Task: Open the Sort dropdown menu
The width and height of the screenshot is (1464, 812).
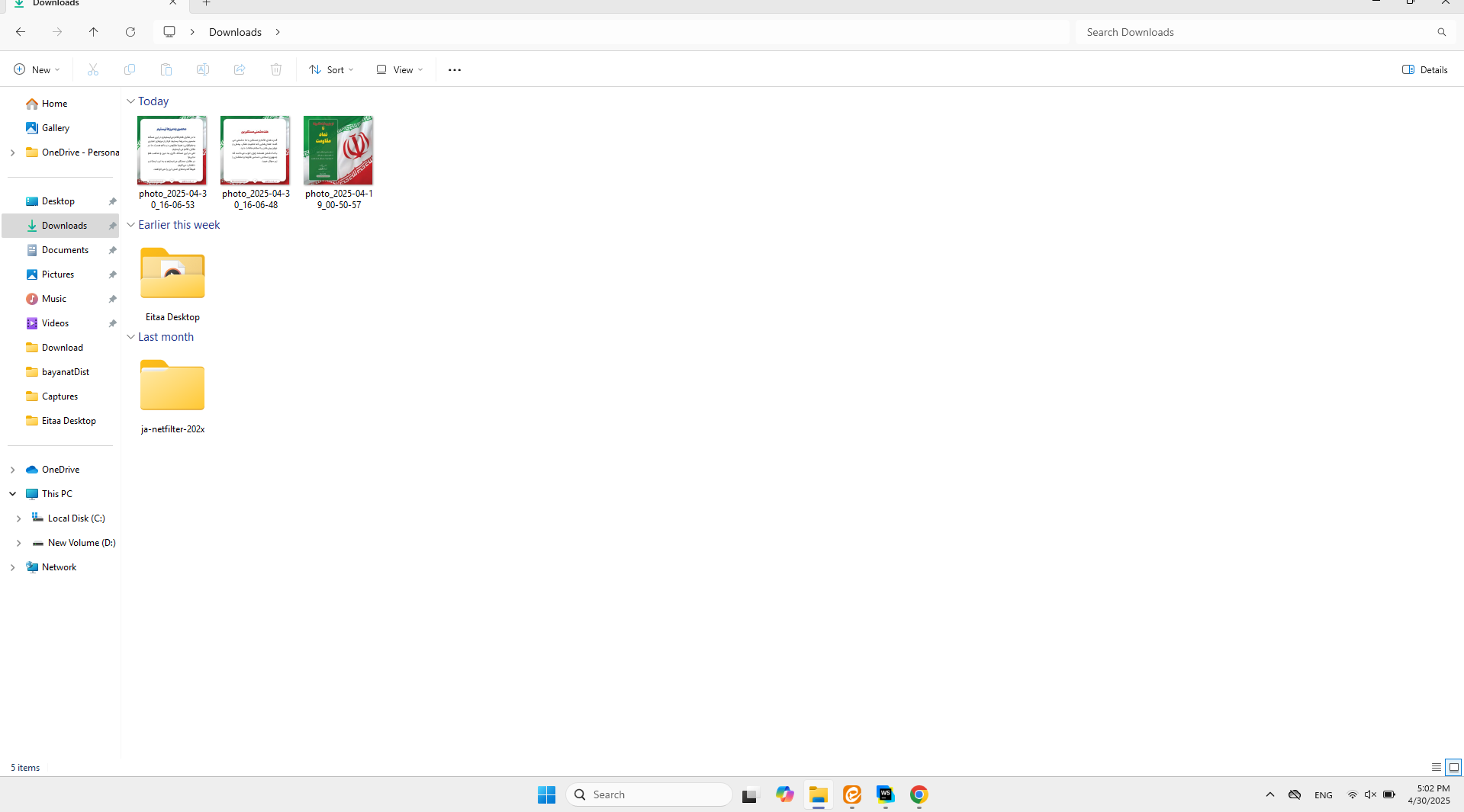Action: tap(331, 69)
